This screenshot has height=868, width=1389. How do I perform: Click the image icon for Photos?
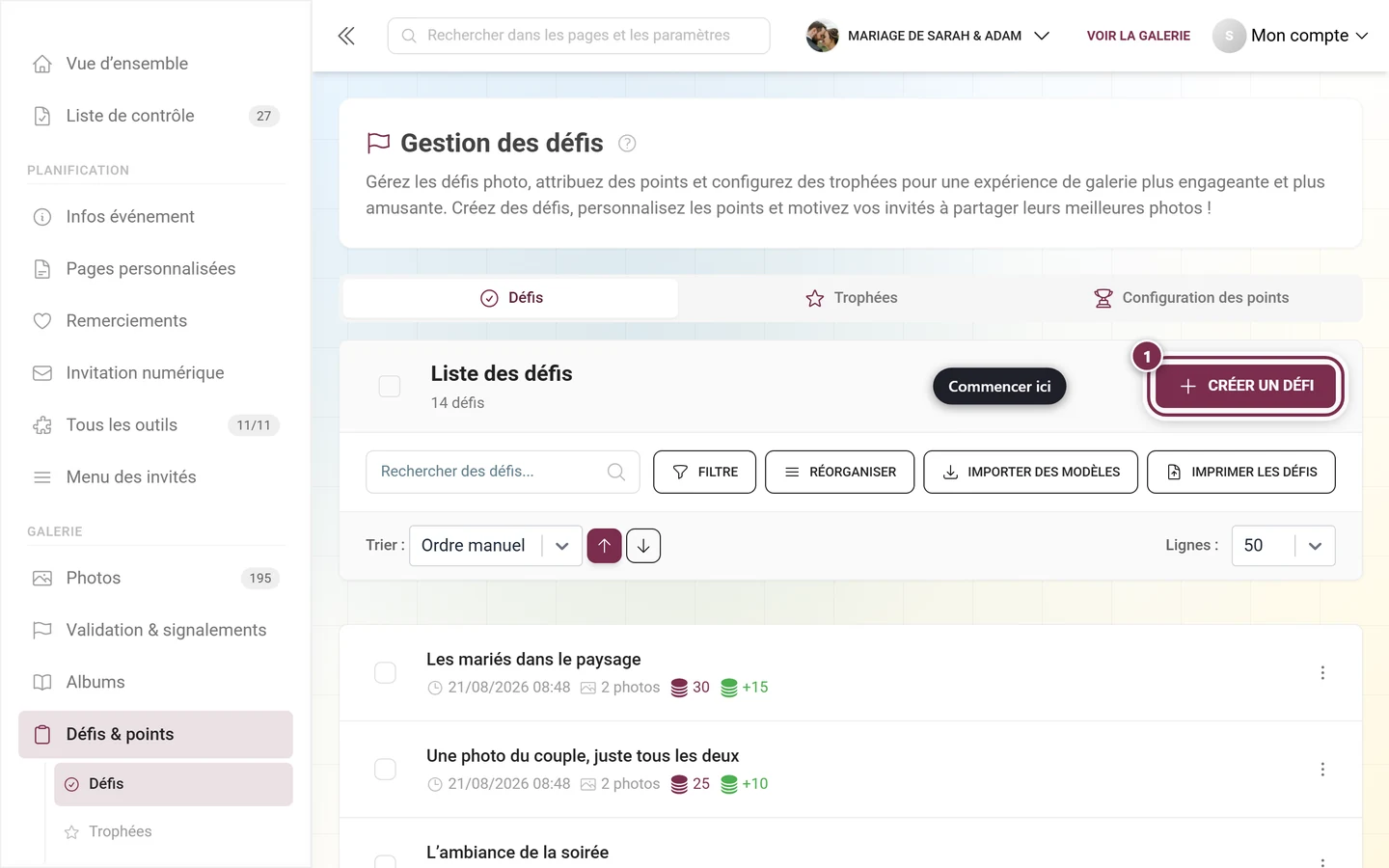point(42,579)
